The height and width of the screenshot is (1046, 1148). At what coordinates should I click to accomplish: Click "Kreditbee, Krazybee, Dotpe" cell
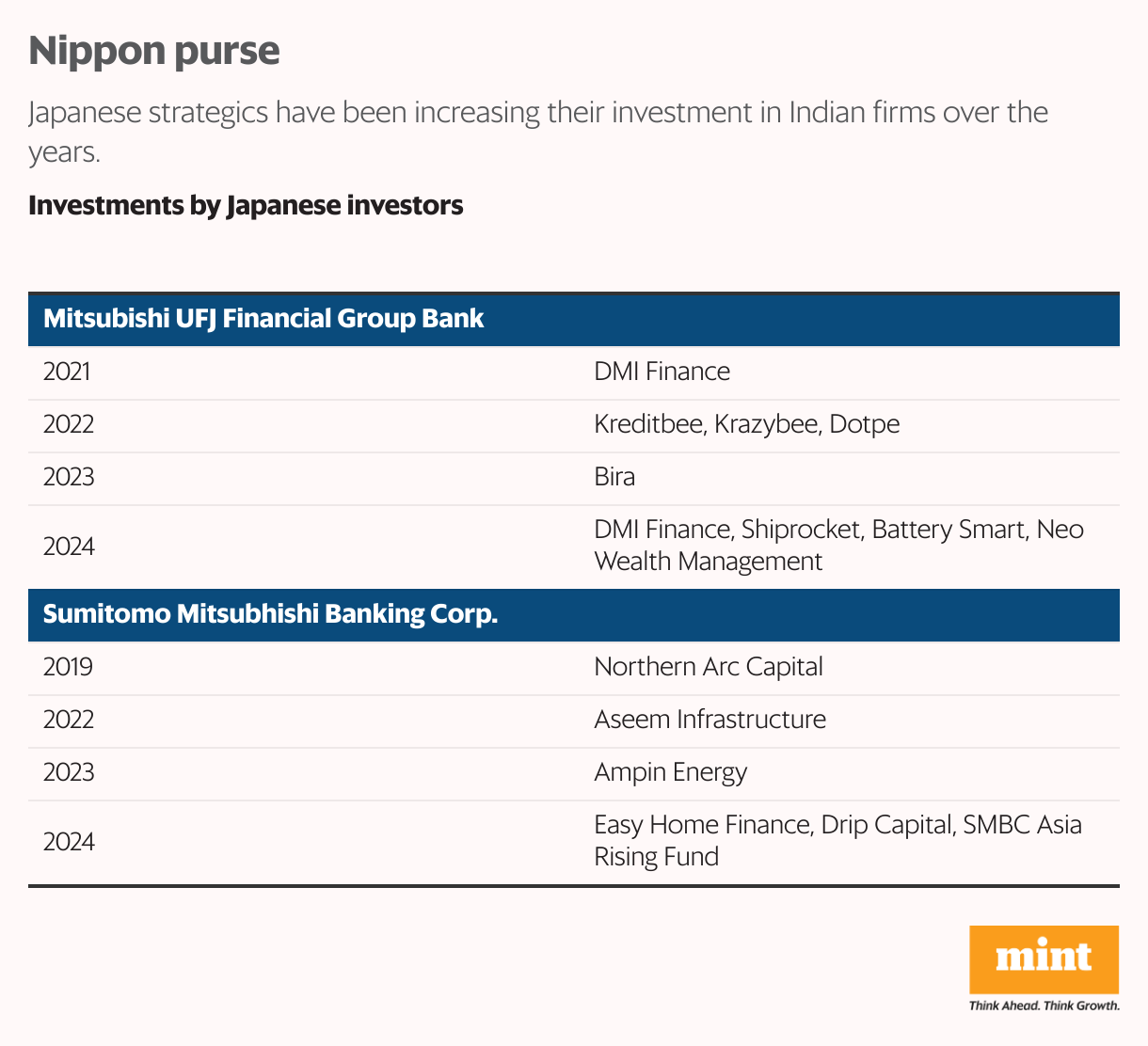point(746,424)
